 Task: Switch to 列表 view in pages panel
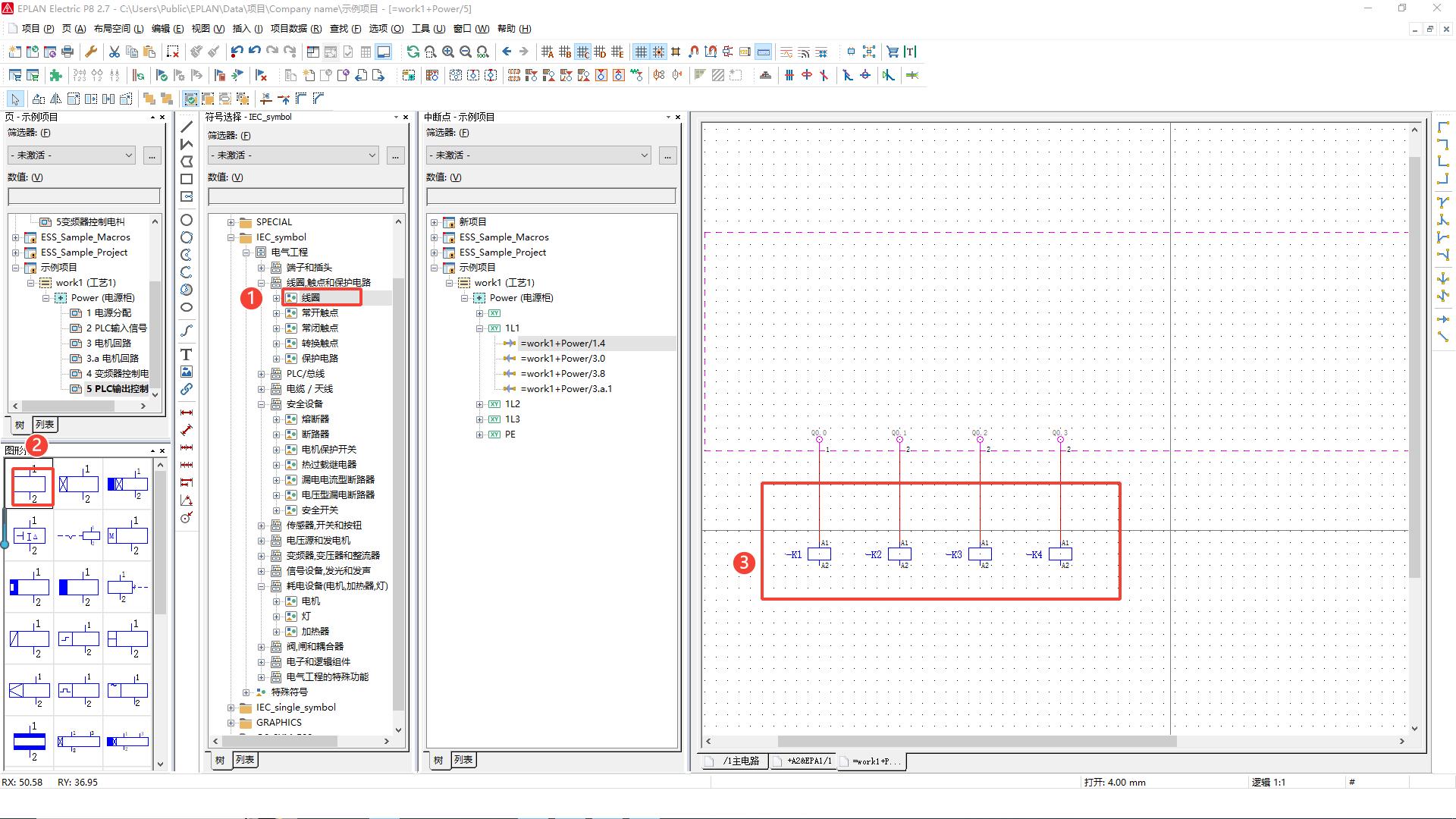(x=45, y=425)
